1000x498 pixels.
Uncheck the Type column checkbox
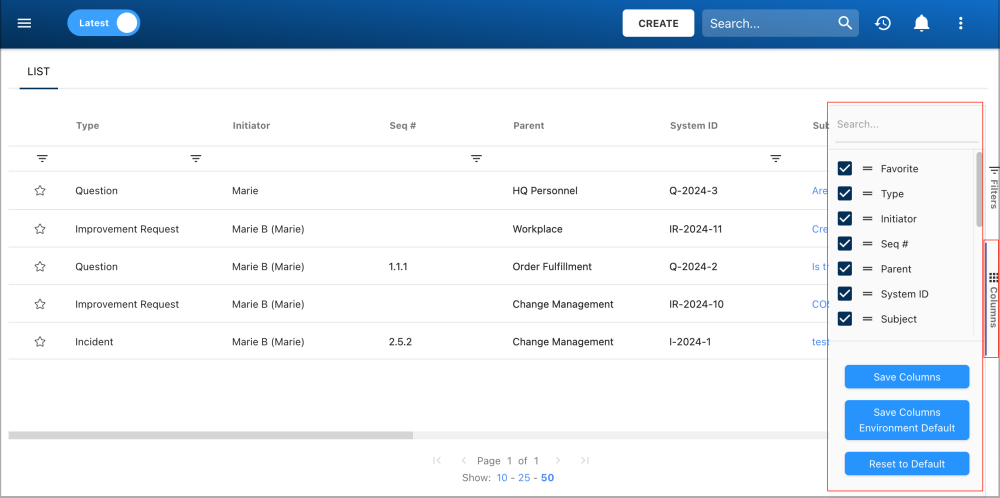pyautogui.click(x=845, y=193)
